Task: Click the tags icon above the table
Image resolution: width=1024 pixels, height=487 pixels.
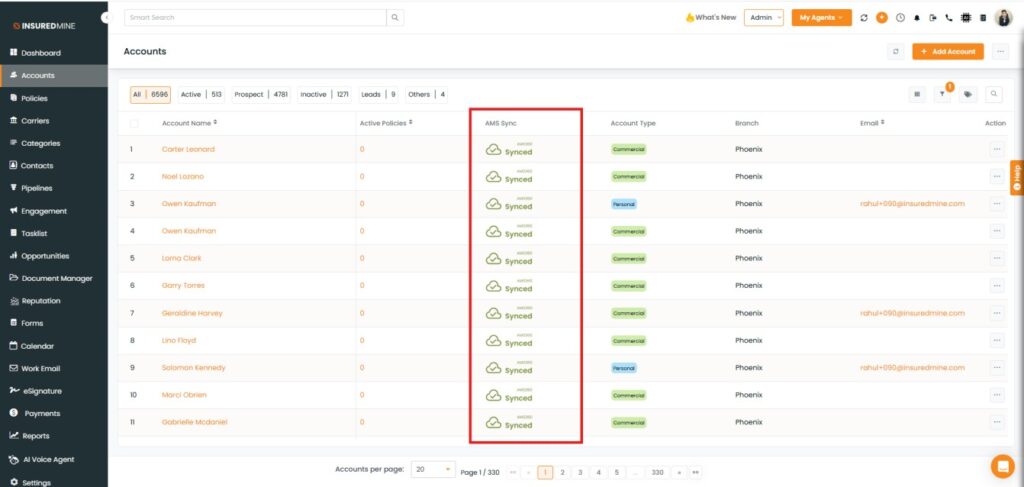Action: (967, 94)
